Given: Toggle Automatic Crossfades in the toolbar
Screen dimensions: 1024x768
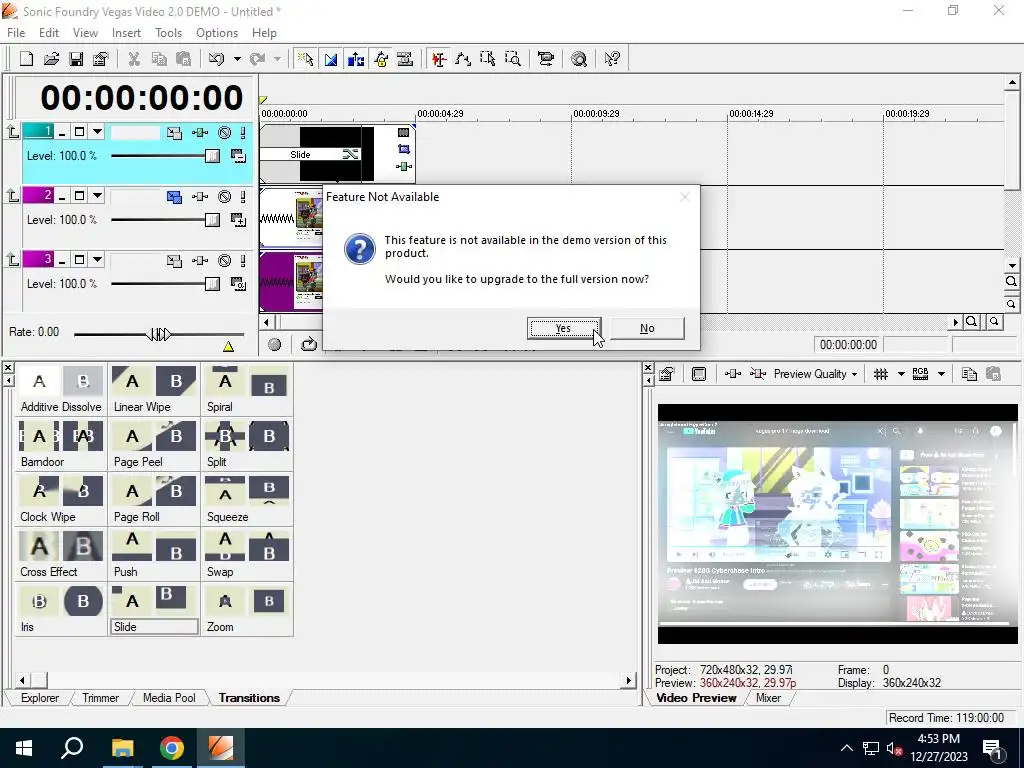Looking at the screenshot, I should coord(331,59).
